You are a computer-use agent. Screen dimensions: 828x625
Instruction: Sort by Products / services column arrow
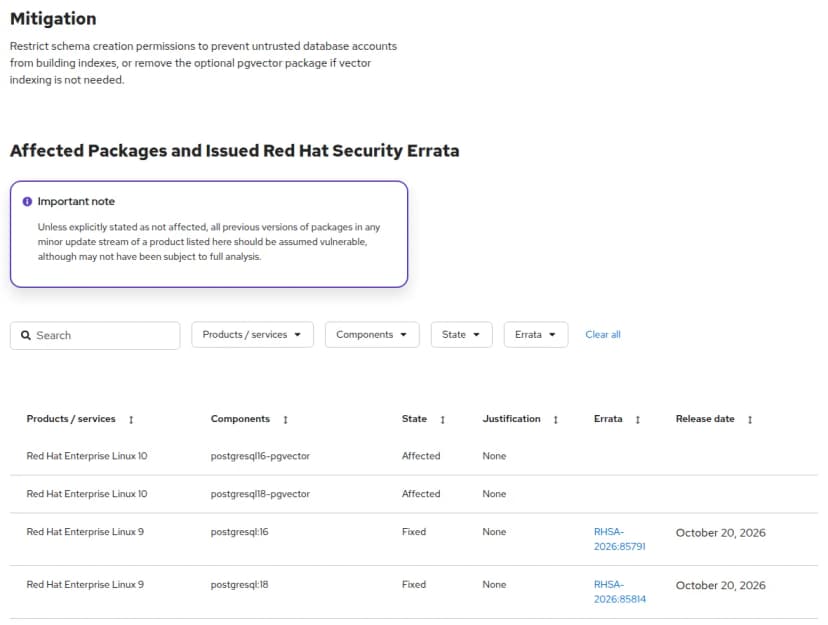131,420
